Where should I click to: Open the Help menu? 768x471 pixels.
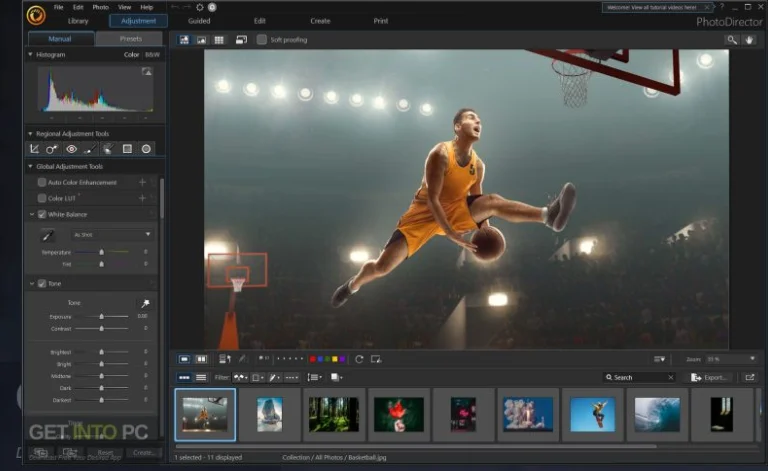[146, 7]
